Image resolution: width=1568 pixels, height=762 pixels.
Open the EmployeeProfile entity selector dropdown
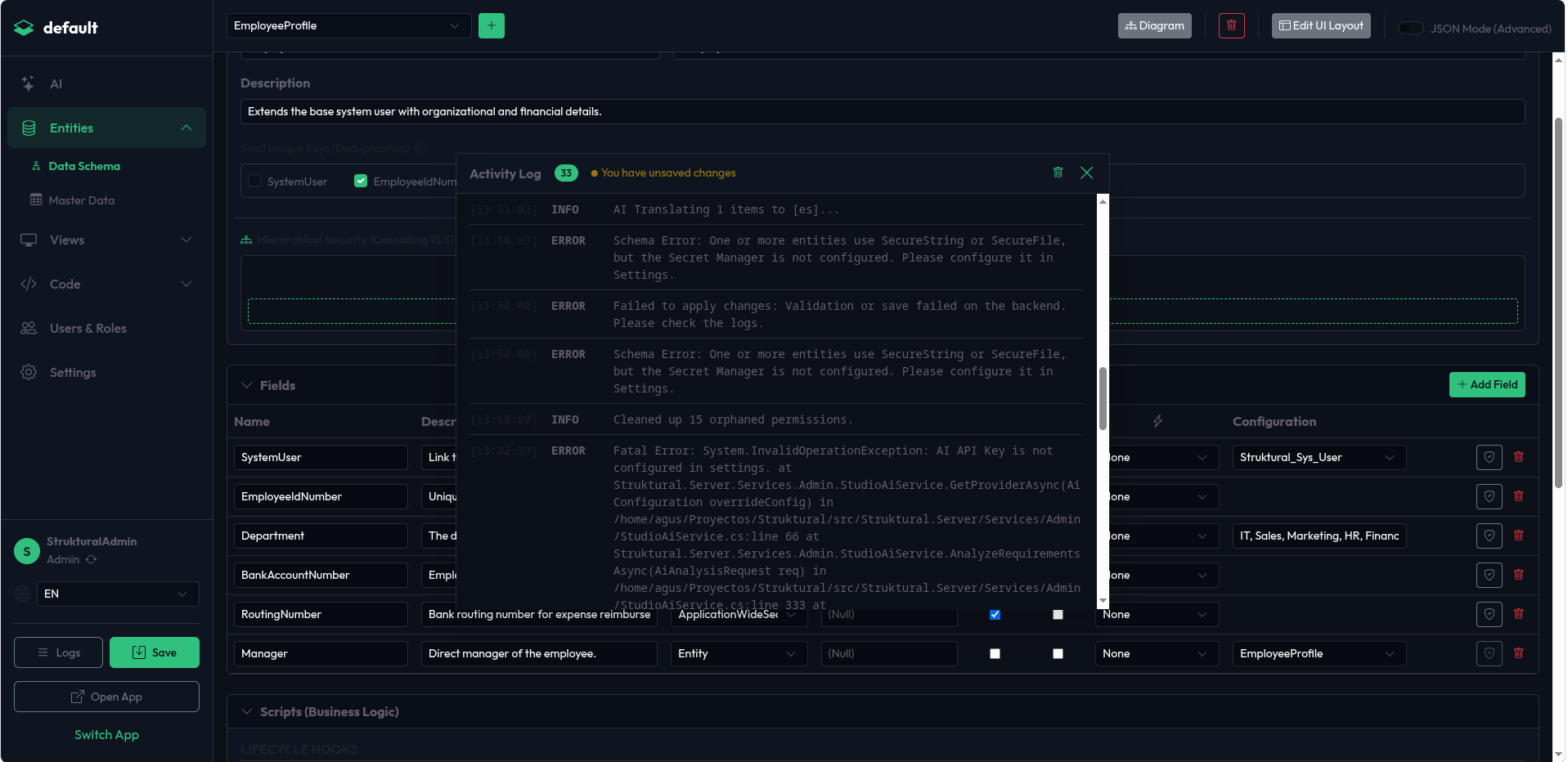(348, 25)
